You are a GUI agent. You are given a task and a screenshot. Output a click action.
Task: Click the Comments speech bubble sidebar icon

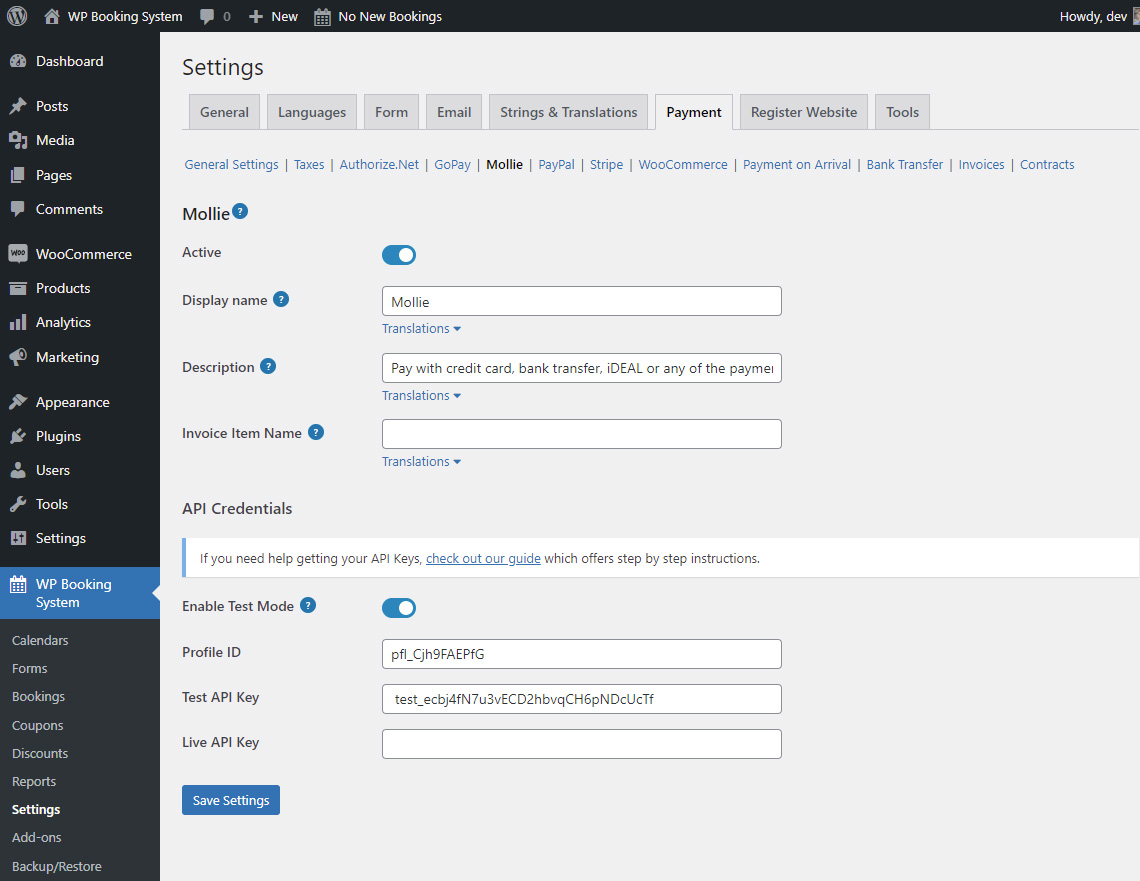point(18,209)
